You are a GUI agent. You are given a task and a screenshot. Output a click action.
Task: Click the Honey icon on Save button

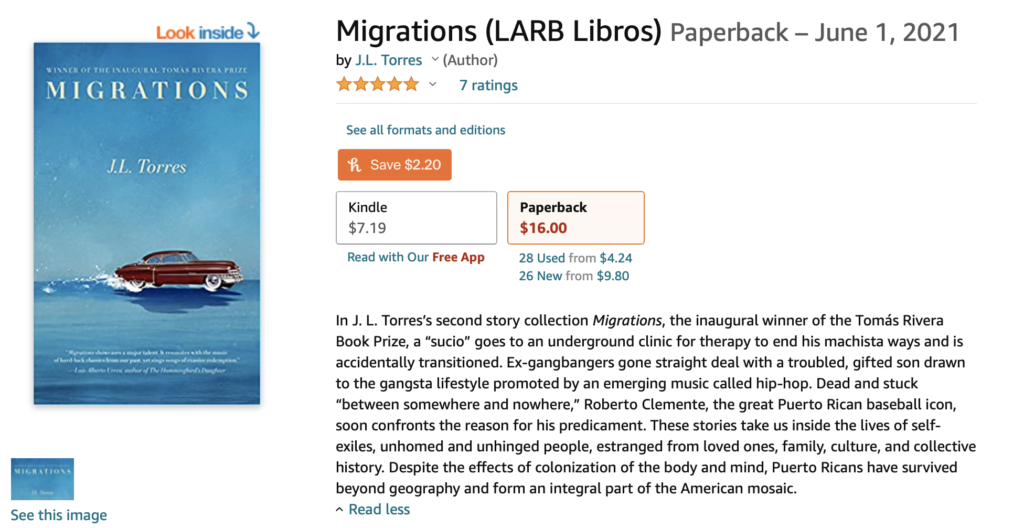354,165
